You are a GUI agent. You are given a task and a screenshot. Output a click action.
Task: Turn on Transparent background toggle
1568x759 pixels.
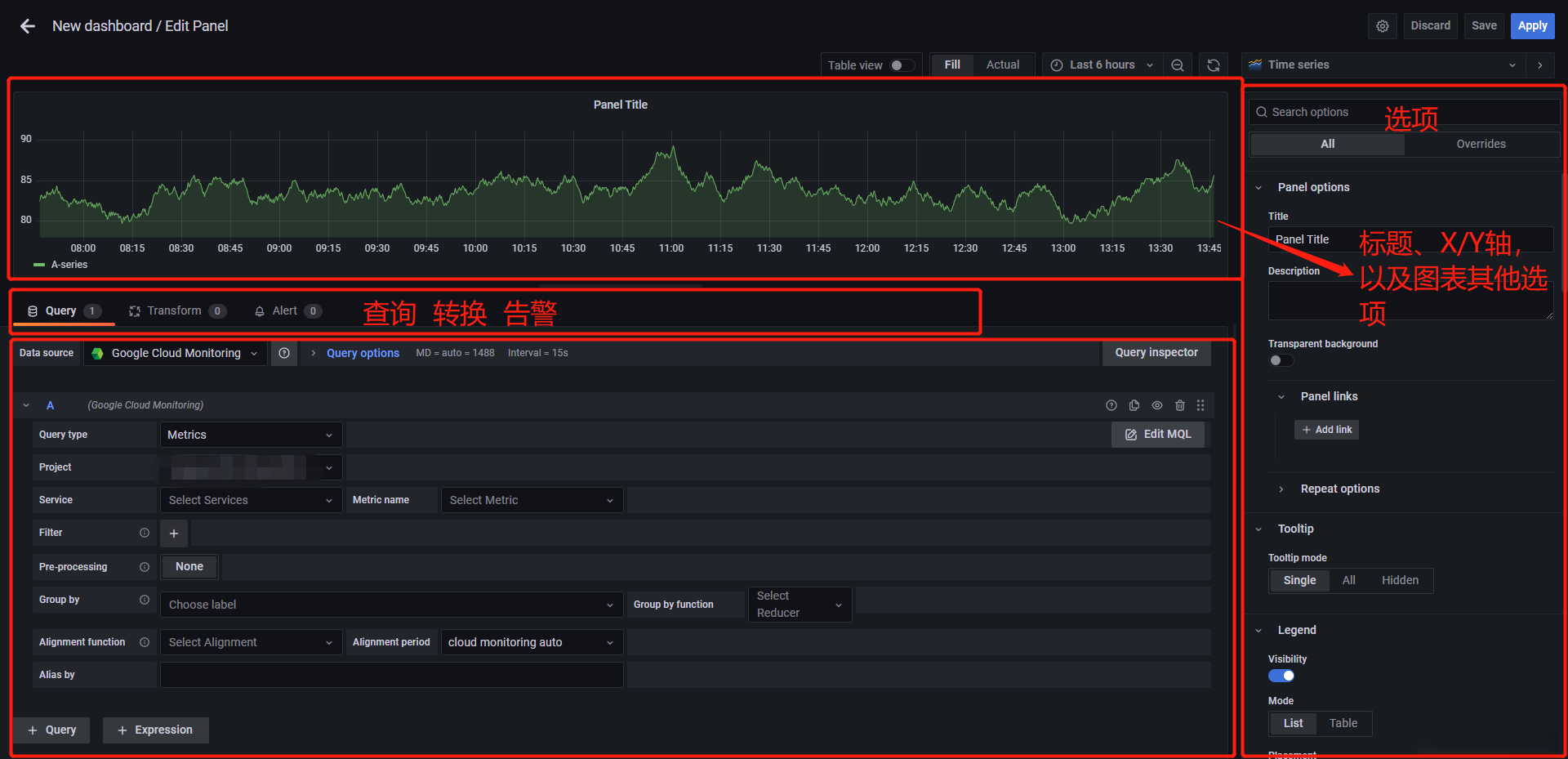(x=1281, y=360)
